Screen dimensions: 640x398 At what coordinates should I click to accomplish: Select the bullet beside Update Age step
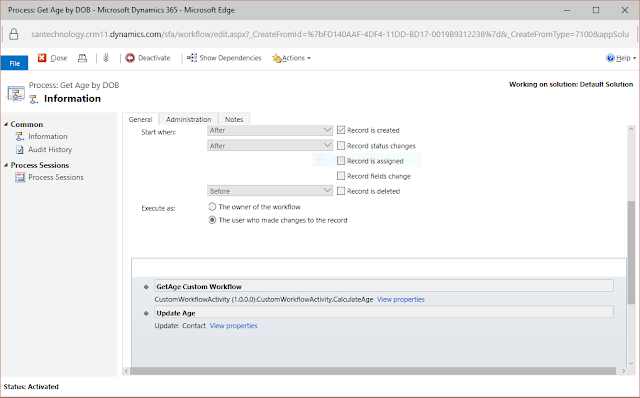pos(146,314)
